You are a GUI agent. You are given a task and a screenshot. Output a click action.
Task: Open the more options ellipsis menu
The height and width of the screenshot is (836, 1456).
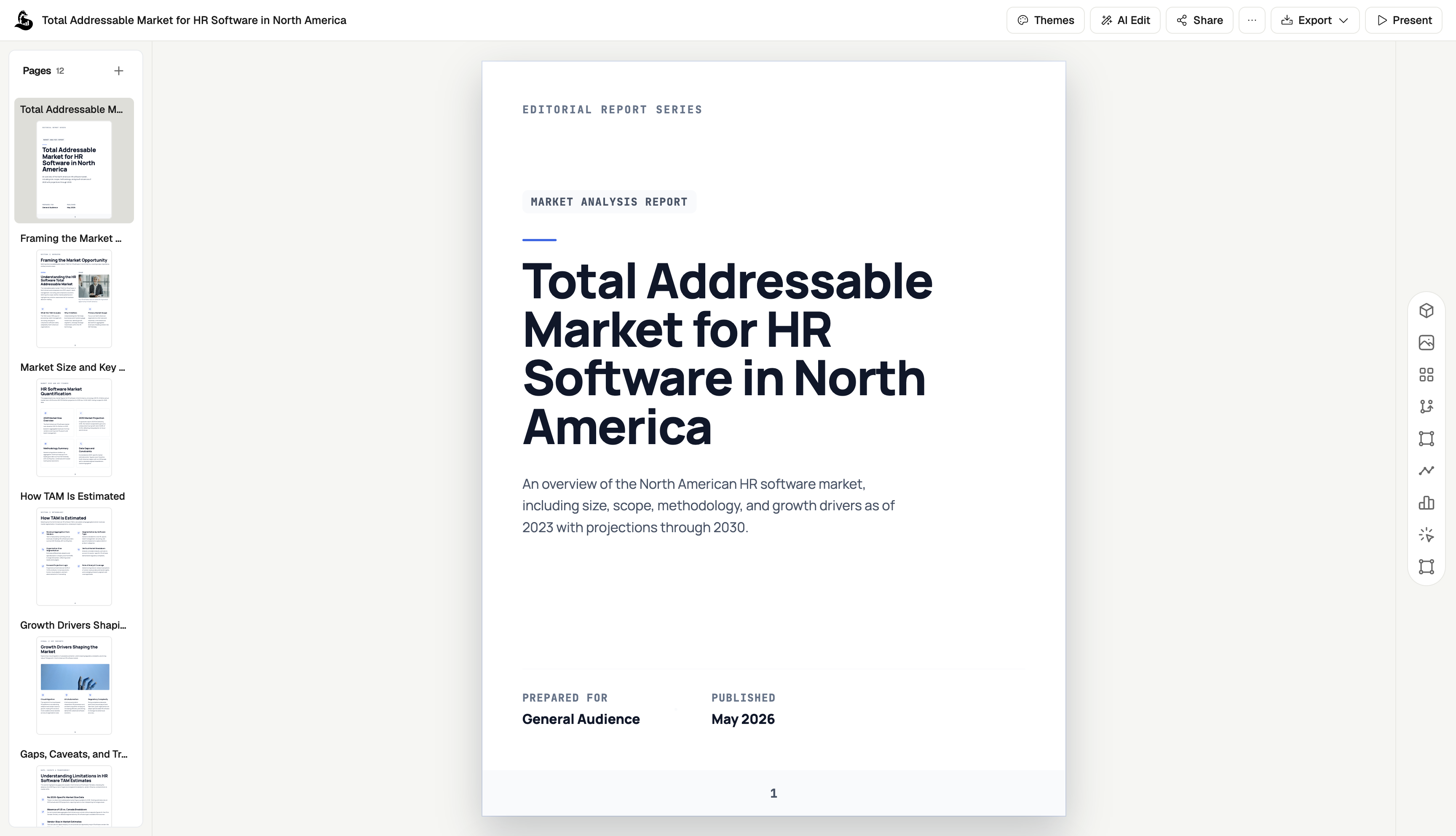point(1252,20)
